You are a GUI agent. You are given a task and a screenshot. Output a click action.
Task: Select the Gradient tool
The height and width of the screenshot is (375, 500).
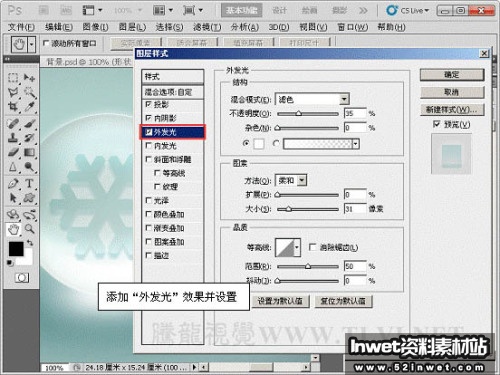tap(29, 153)
